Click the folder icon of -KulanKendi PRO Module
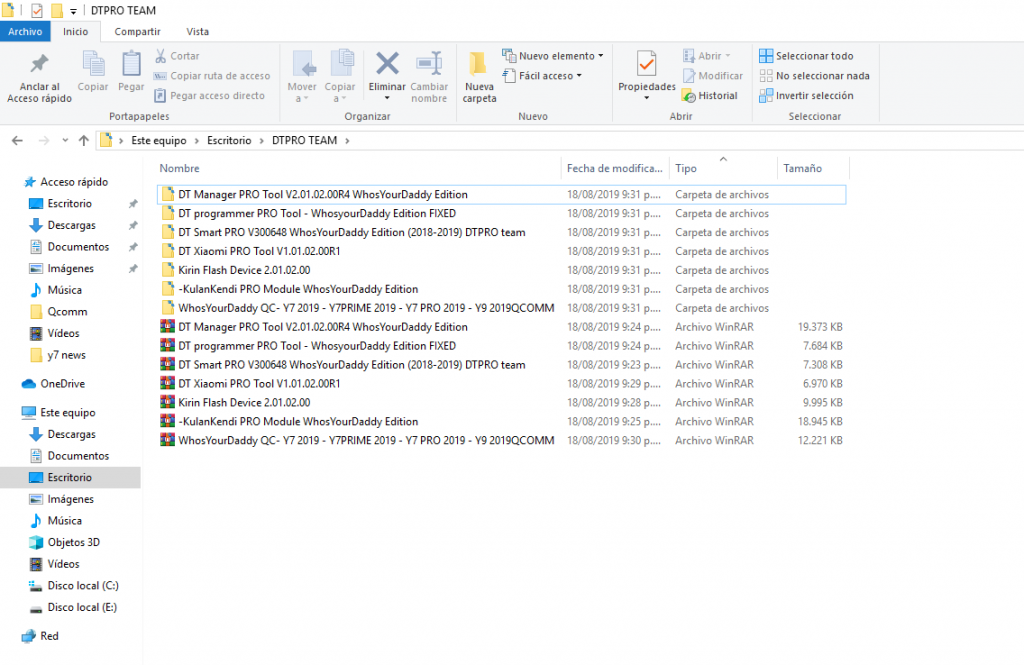This screenshot has width=1024, height=665. [168, 289]
